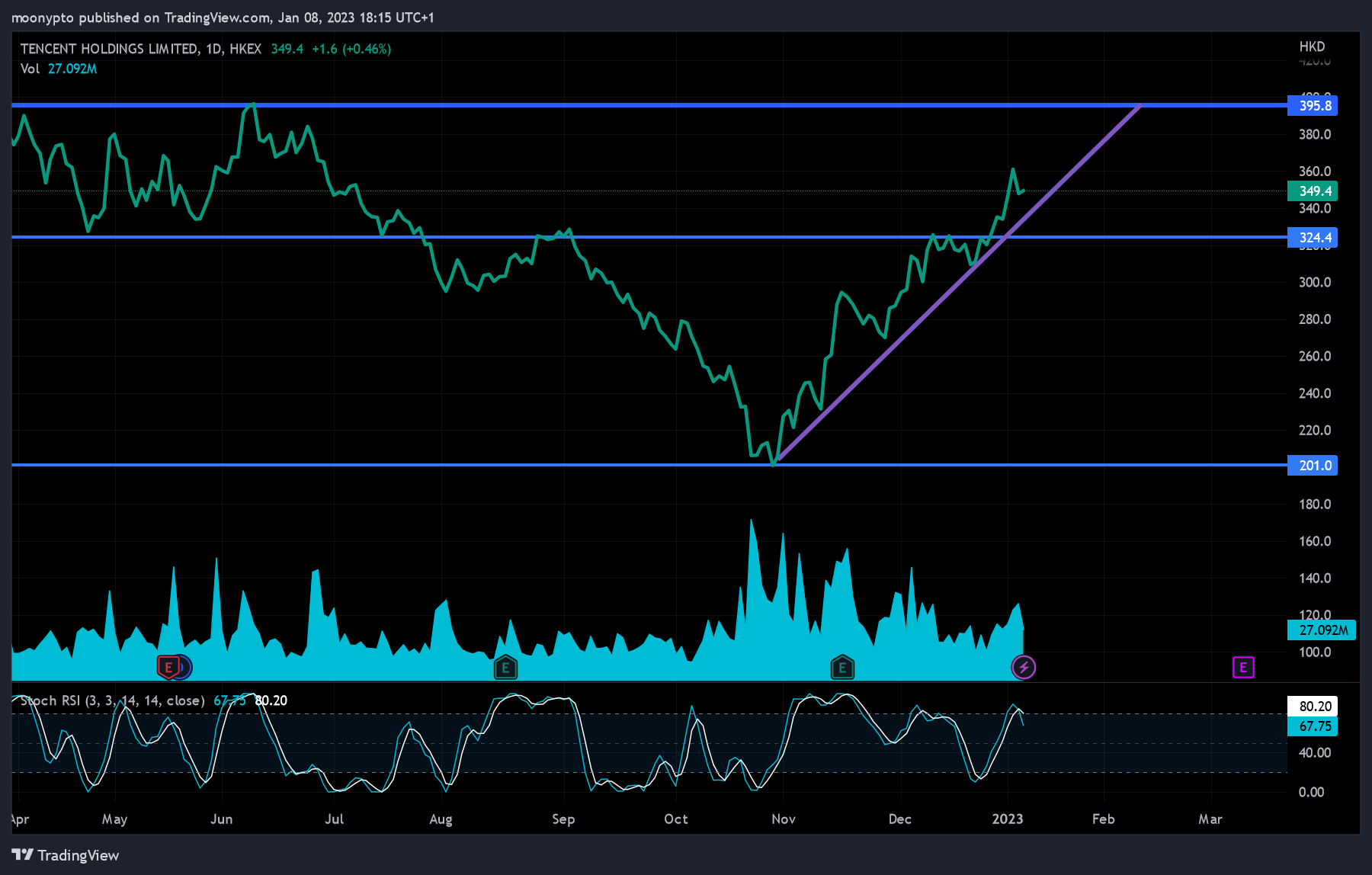Click the blue dividend marker beside the red E
1372x875 pixels.
point(185,668)
